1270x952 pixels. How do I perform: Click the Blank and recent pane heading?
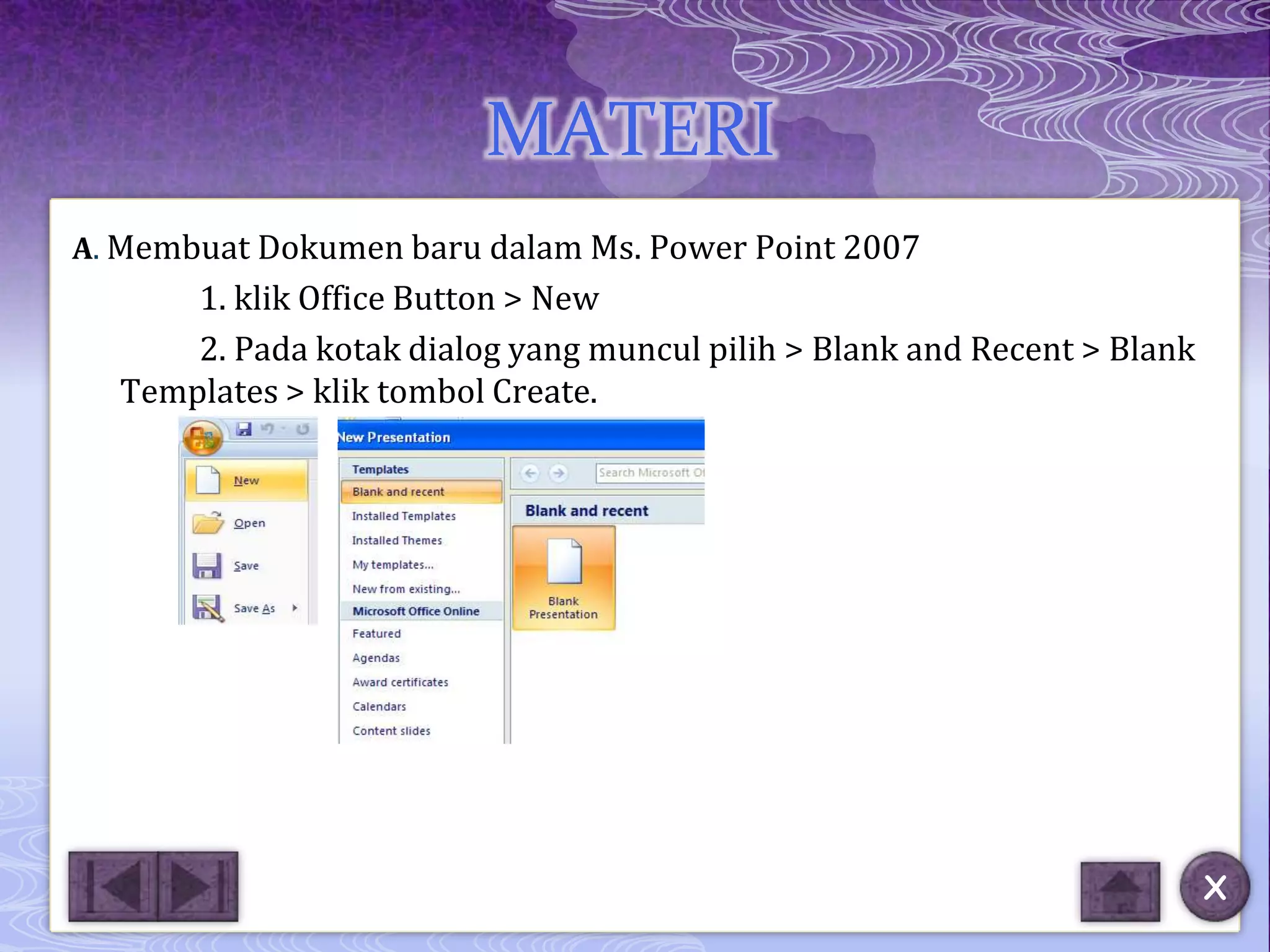tap(587, 511)
